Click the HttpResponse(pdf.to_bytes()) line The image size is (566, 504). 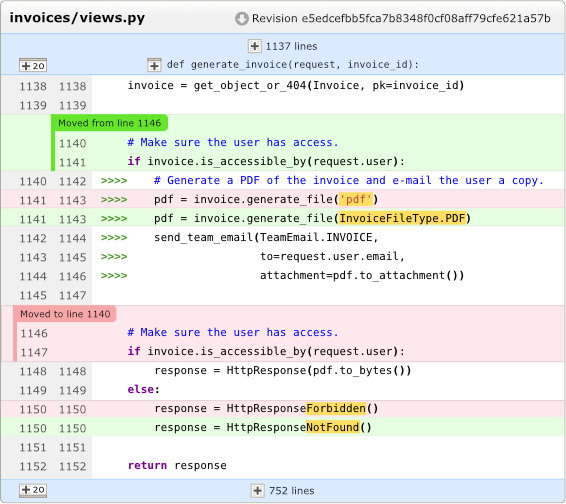pos(283,371)
